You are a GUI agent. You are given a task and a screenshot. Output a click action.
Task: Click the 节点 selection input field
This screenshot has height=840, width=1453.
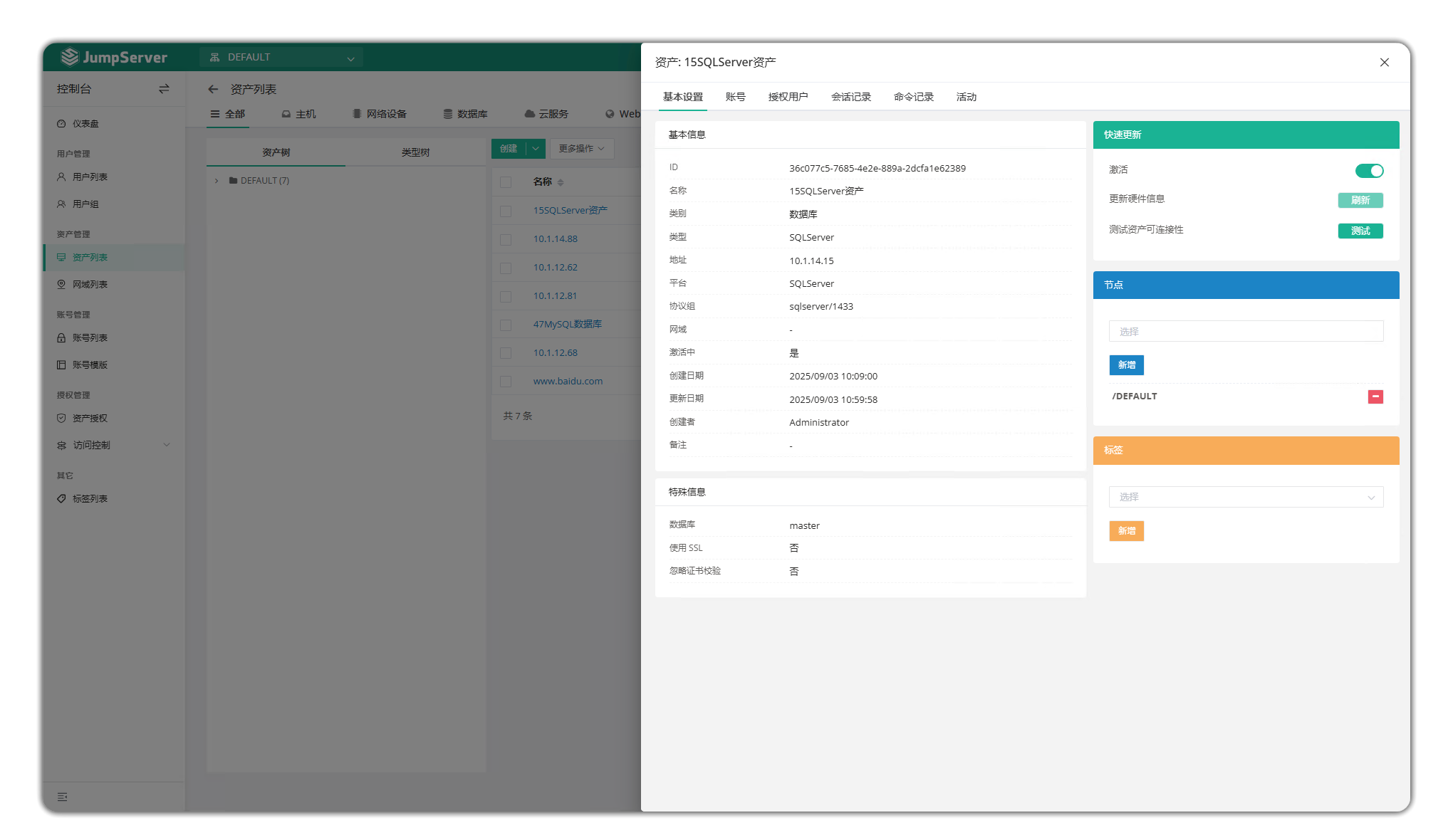point(1246,332)
